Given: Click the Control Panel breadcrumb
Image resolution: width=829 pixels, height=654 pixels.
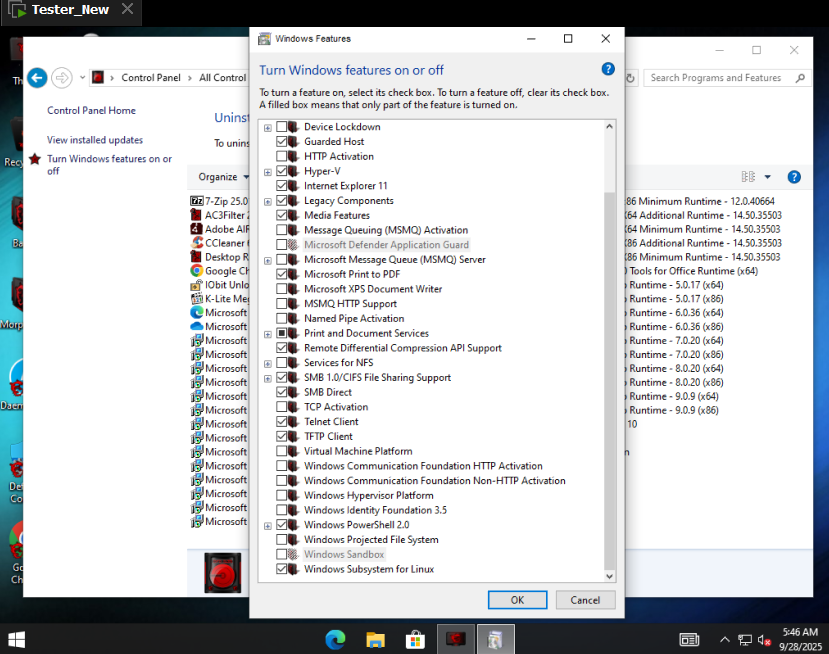Looking at the screenshot, I should click(x=151, y=78).
